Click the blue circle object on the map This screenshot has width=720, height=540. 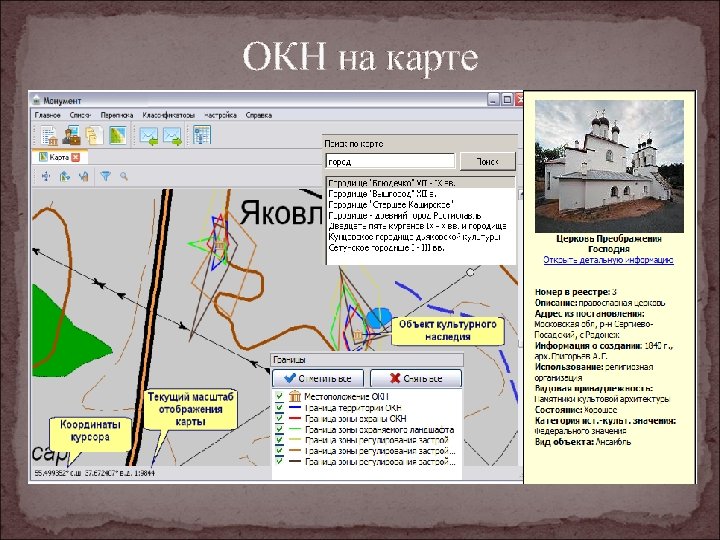(x=379, y=318)
